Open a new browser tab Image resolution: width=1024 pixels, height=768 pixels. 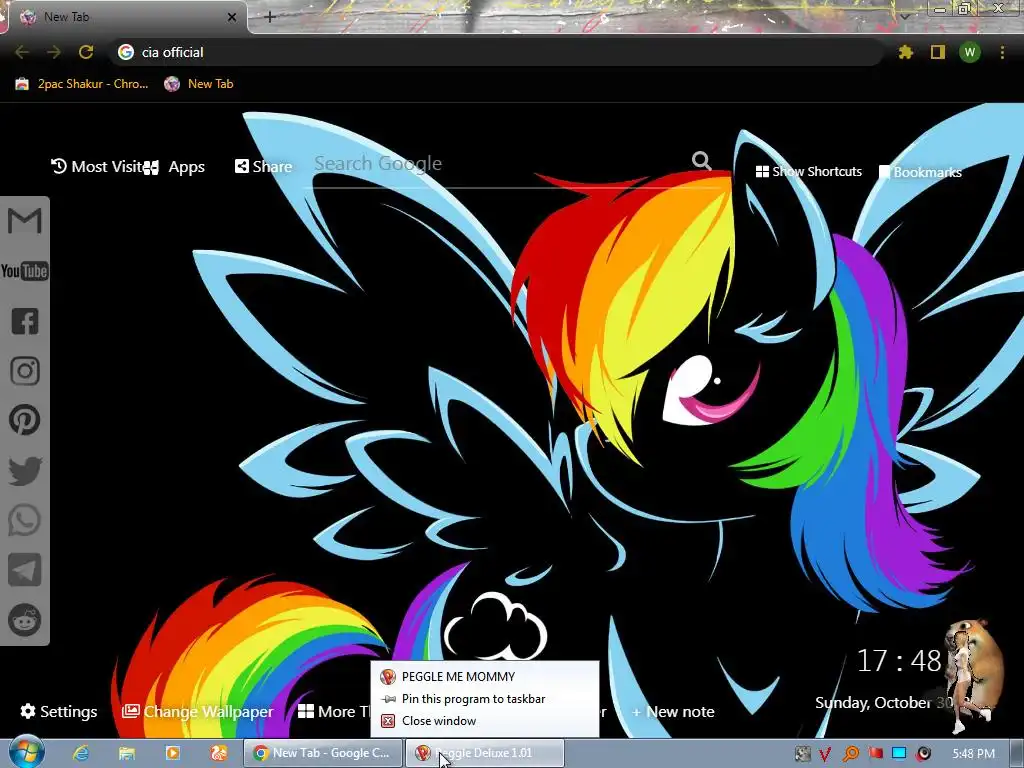pyautogui.click(x=270, y=17)
